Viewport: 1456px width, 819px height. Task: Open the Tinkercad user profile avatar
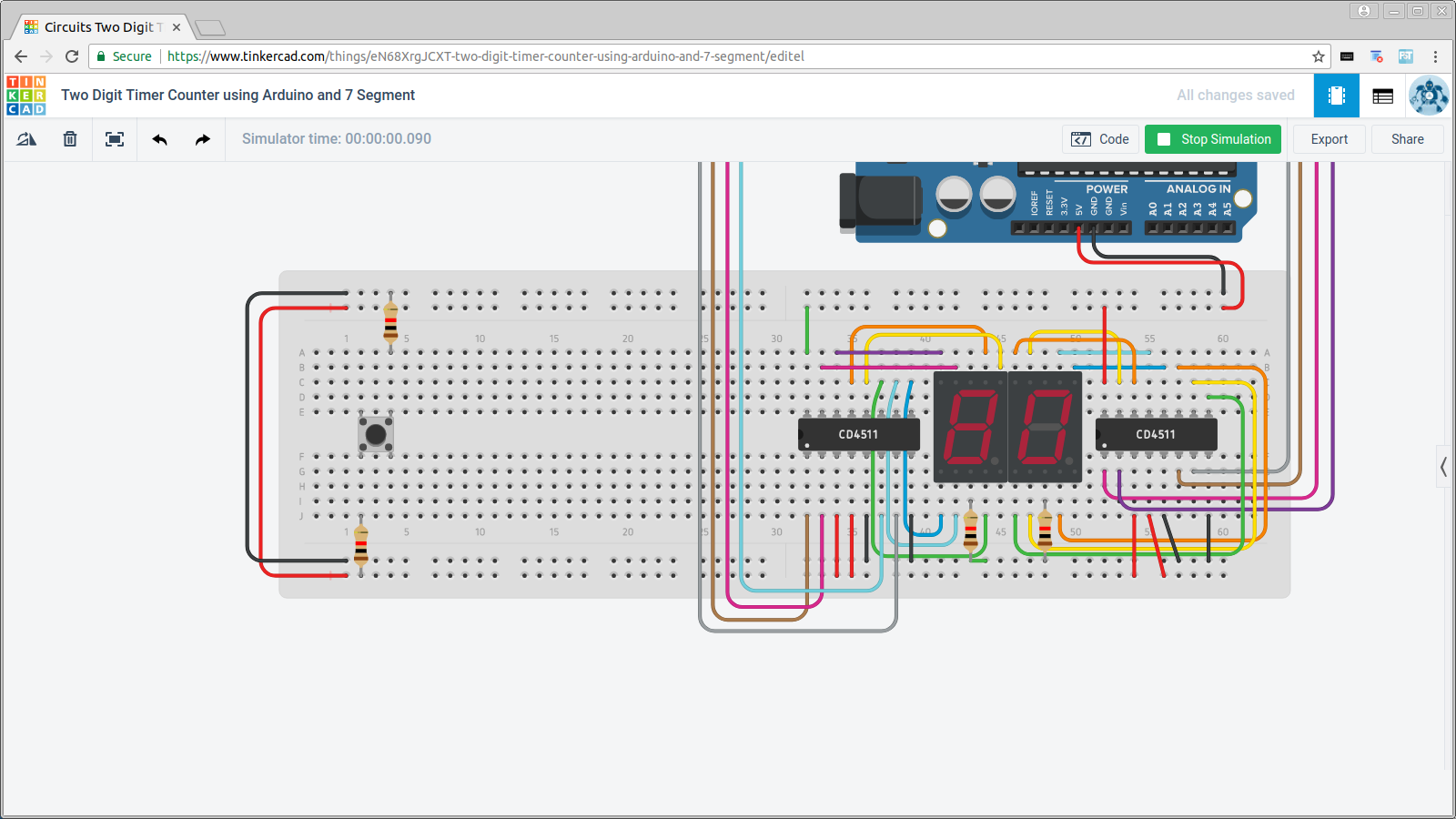point(1428,95)
